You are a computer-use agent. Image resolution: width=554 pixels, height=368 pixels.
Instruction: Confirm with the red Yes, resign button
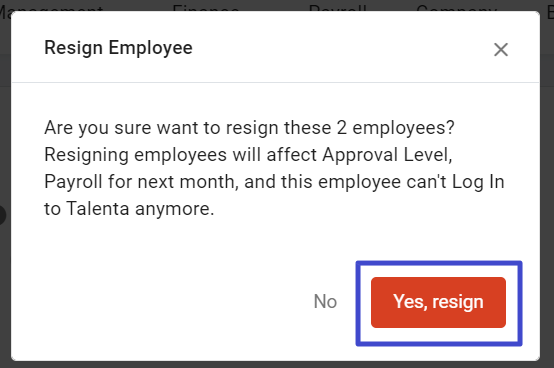[438, 302]
